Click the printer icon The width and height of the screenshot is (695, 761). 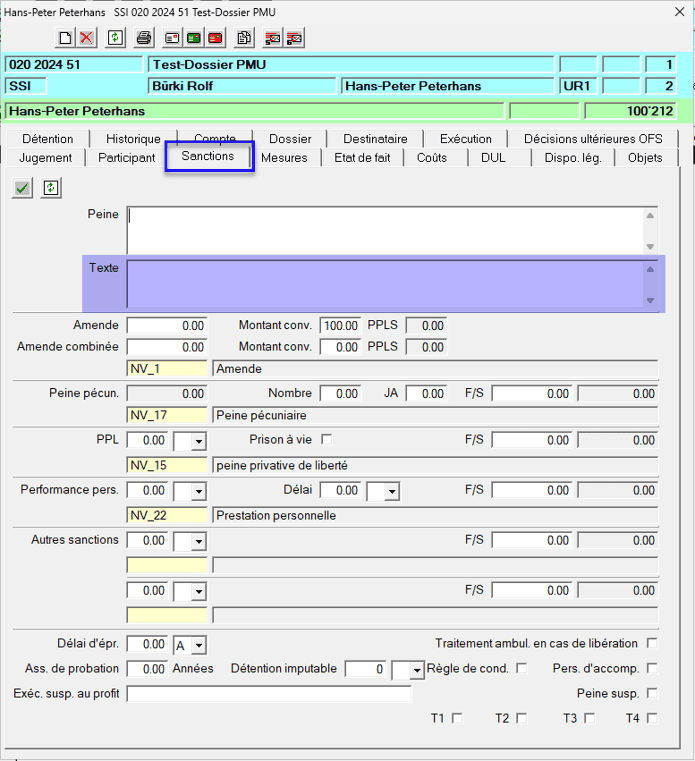click(x=144, y=38)
